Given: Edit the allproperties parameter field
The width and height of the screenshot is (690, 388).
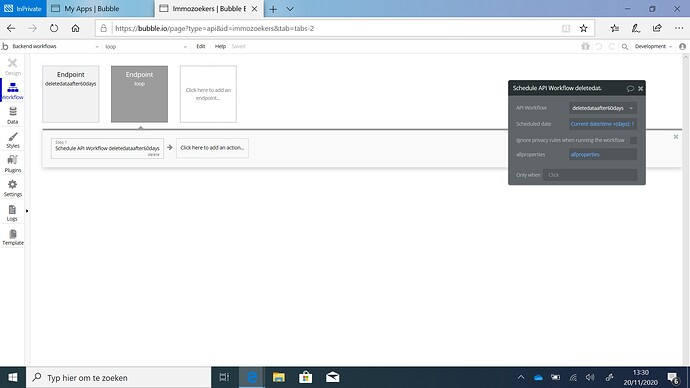Looking at the screenshot, I should (602, 154).
